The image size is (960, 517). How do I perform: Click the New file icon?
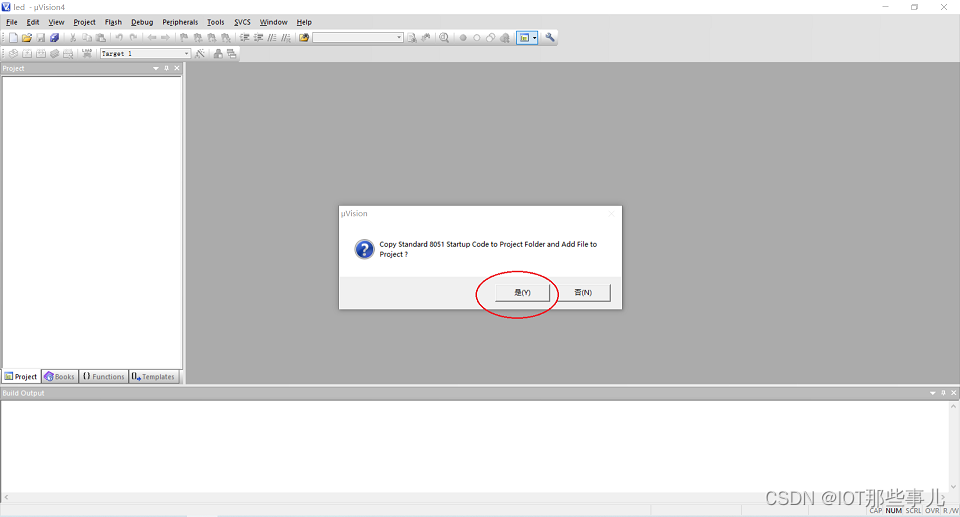tap(13, 37)
